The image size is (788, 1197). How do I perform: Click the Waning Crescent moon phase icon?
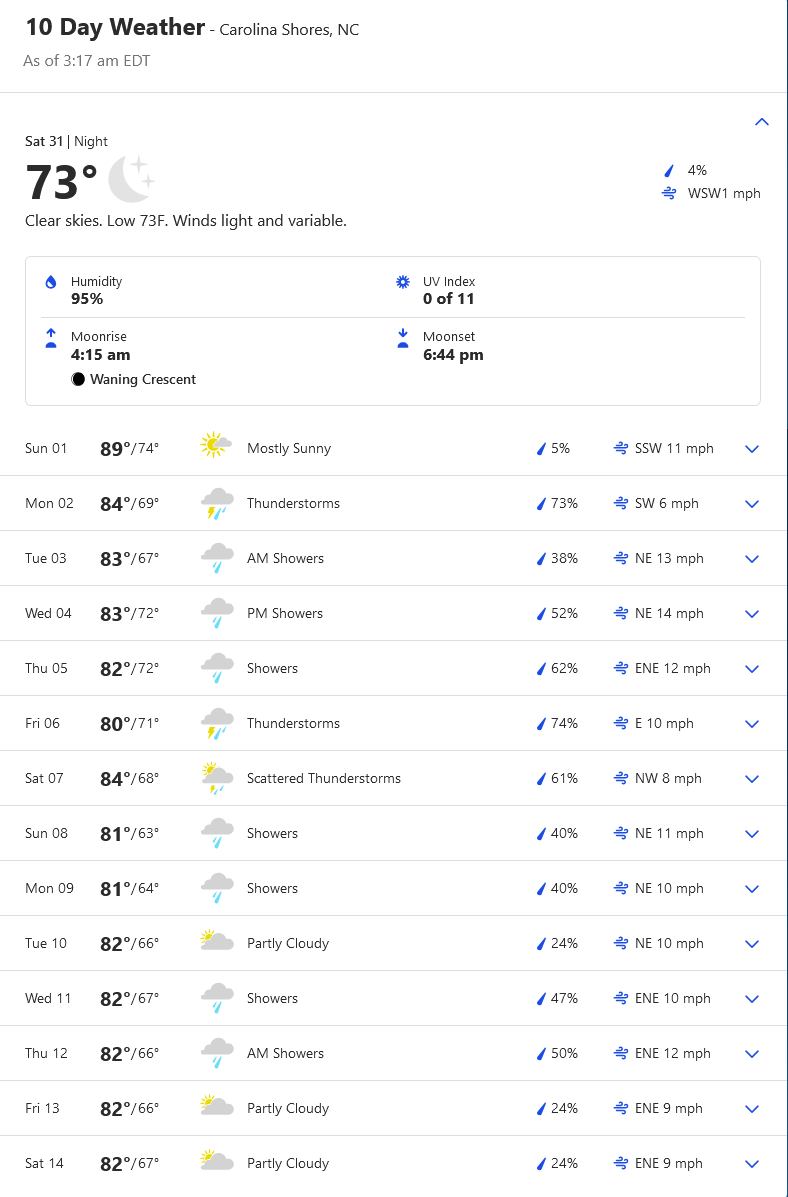tap(78, 380)
